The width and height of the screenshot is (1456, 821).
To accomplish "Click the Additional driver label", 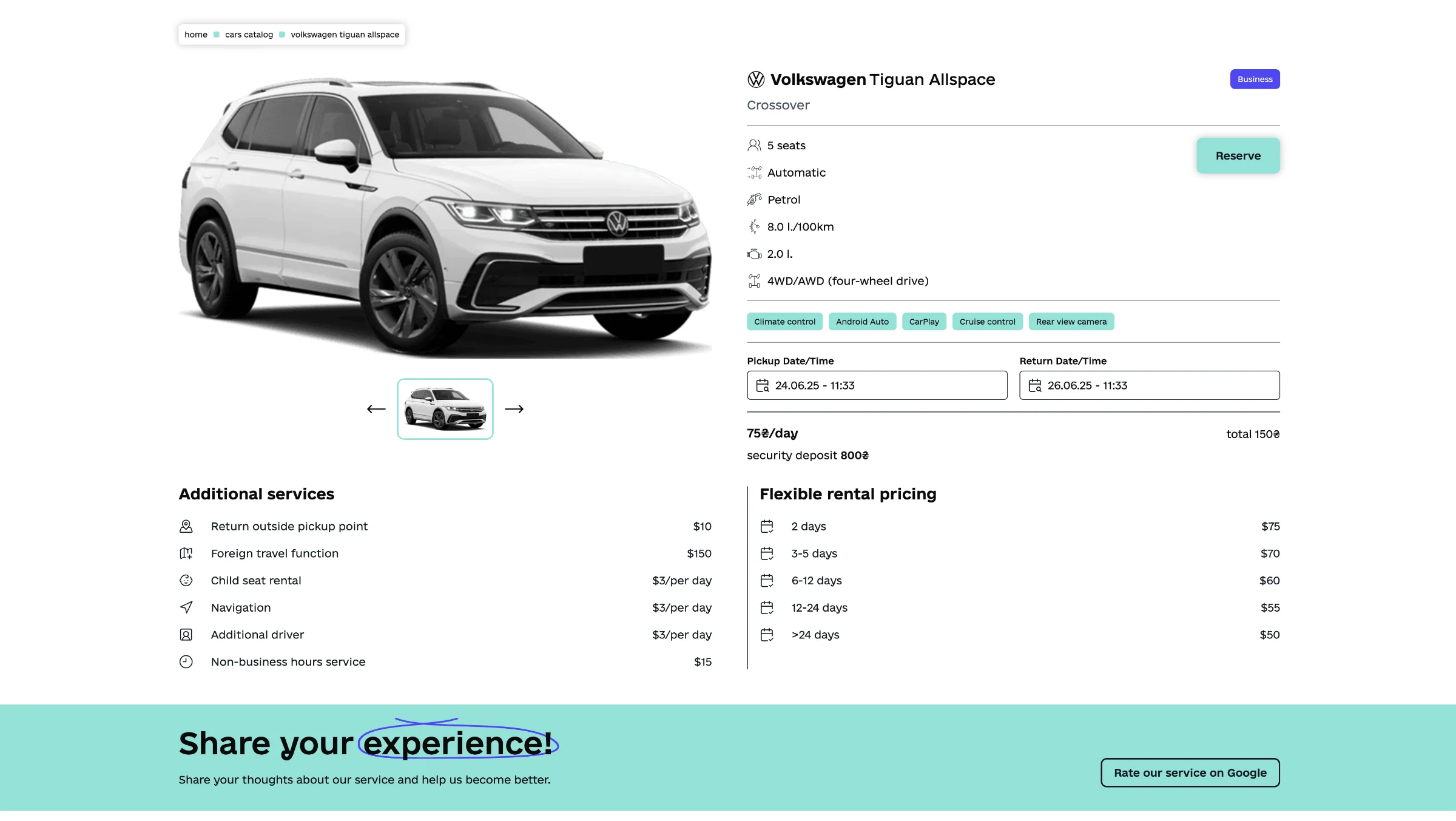I will (x=257, y=635).
